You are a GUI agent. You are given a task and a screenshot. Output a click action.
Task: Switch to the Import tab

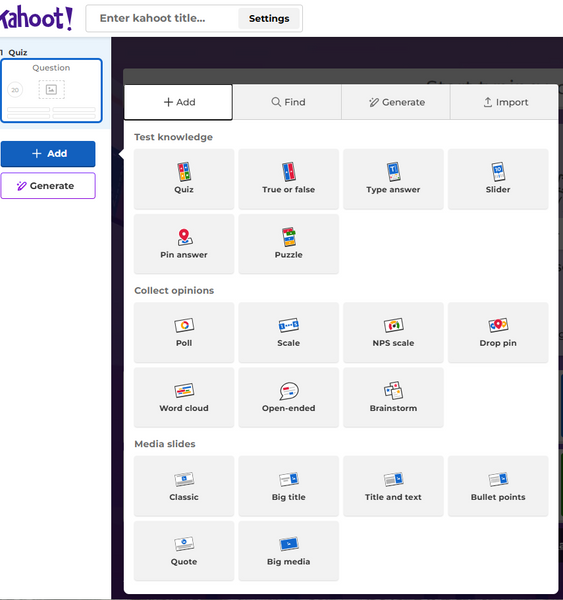tap(504, 102)
